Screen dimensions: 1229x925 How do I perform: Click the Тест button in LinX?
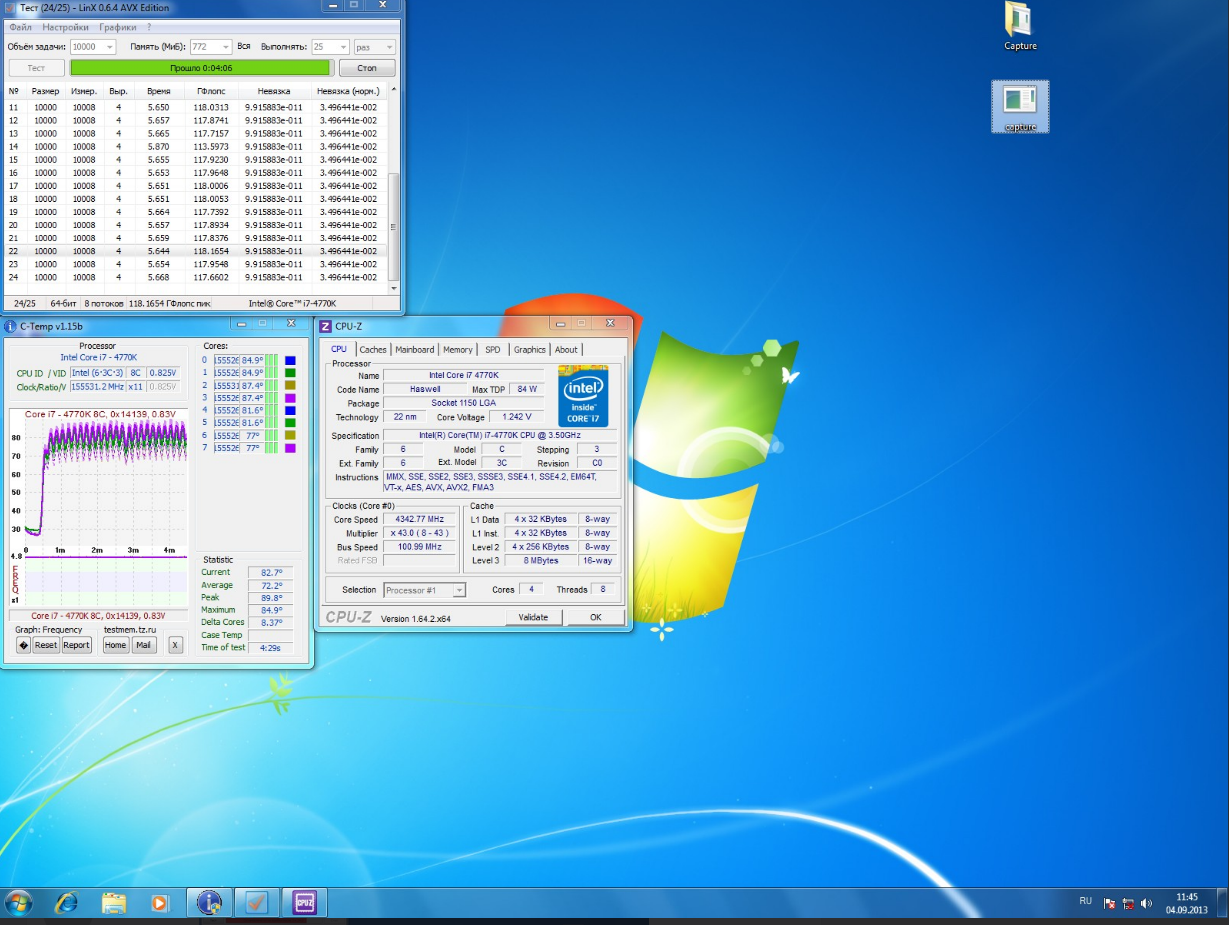36,68
